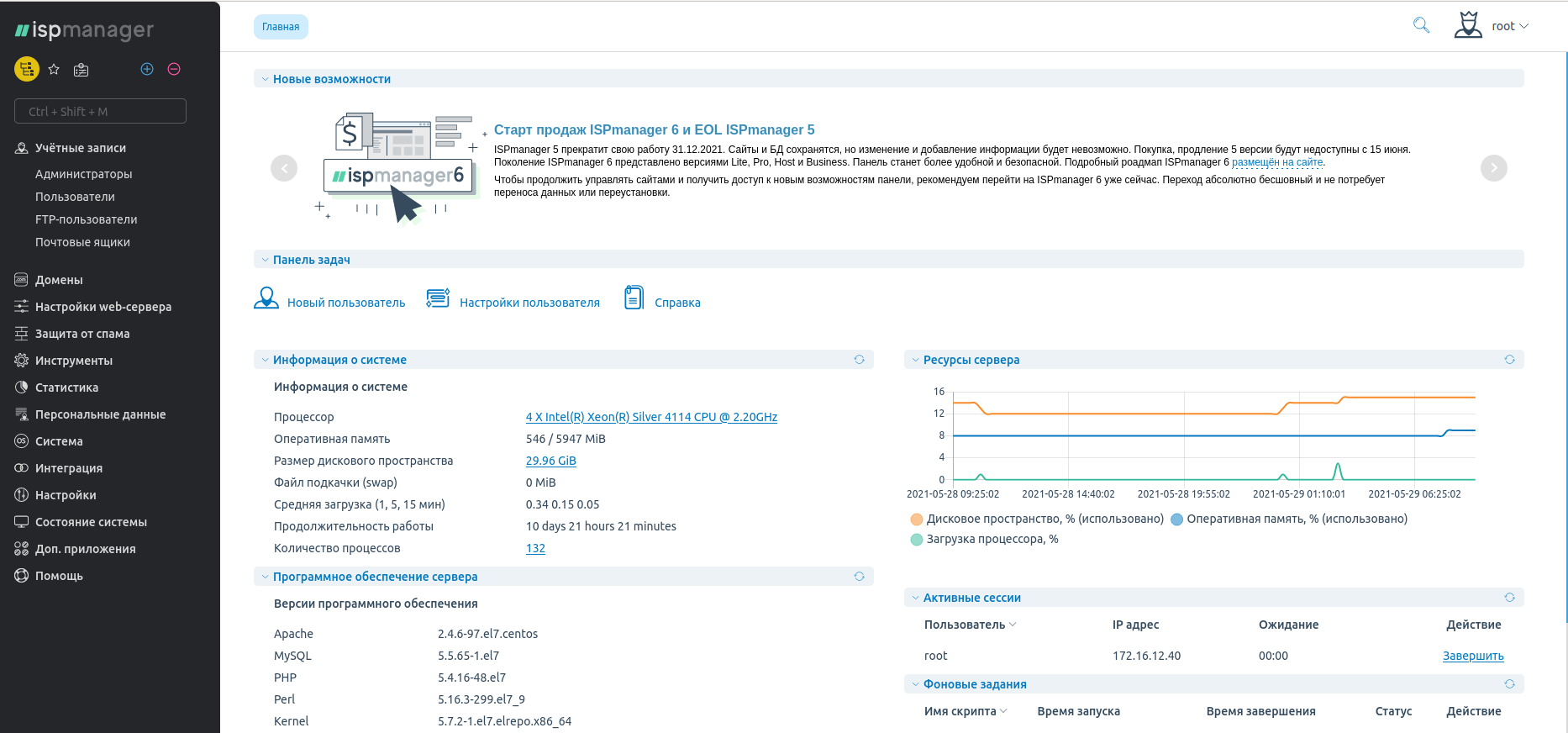Sort by Имя скрипта column
This screenshot has height=733, width=1568.
coord(966,711)
